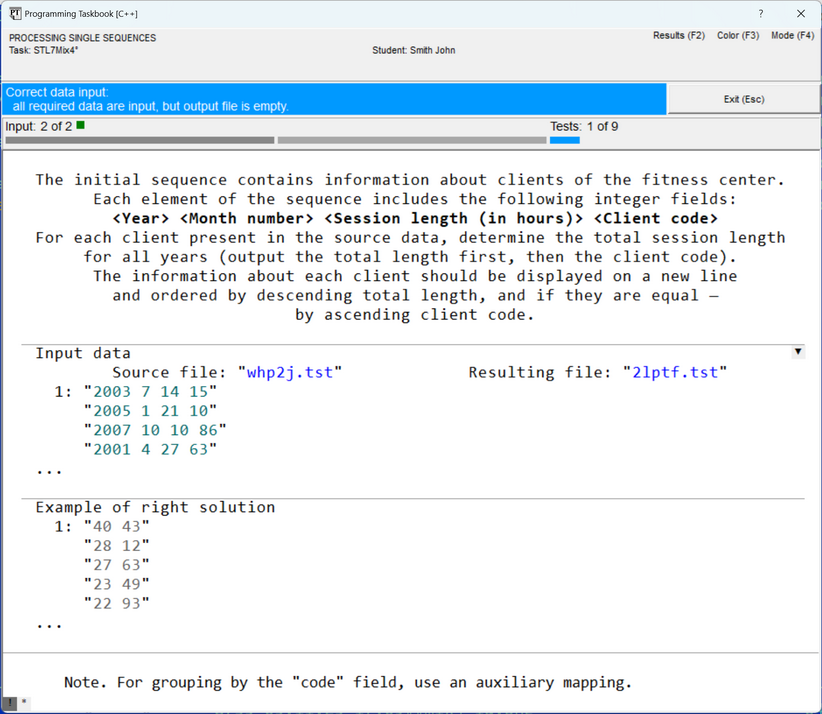This screenshot has width=822, height=714.
Task: Open help with the question mark button
Action: click(760, 13)
